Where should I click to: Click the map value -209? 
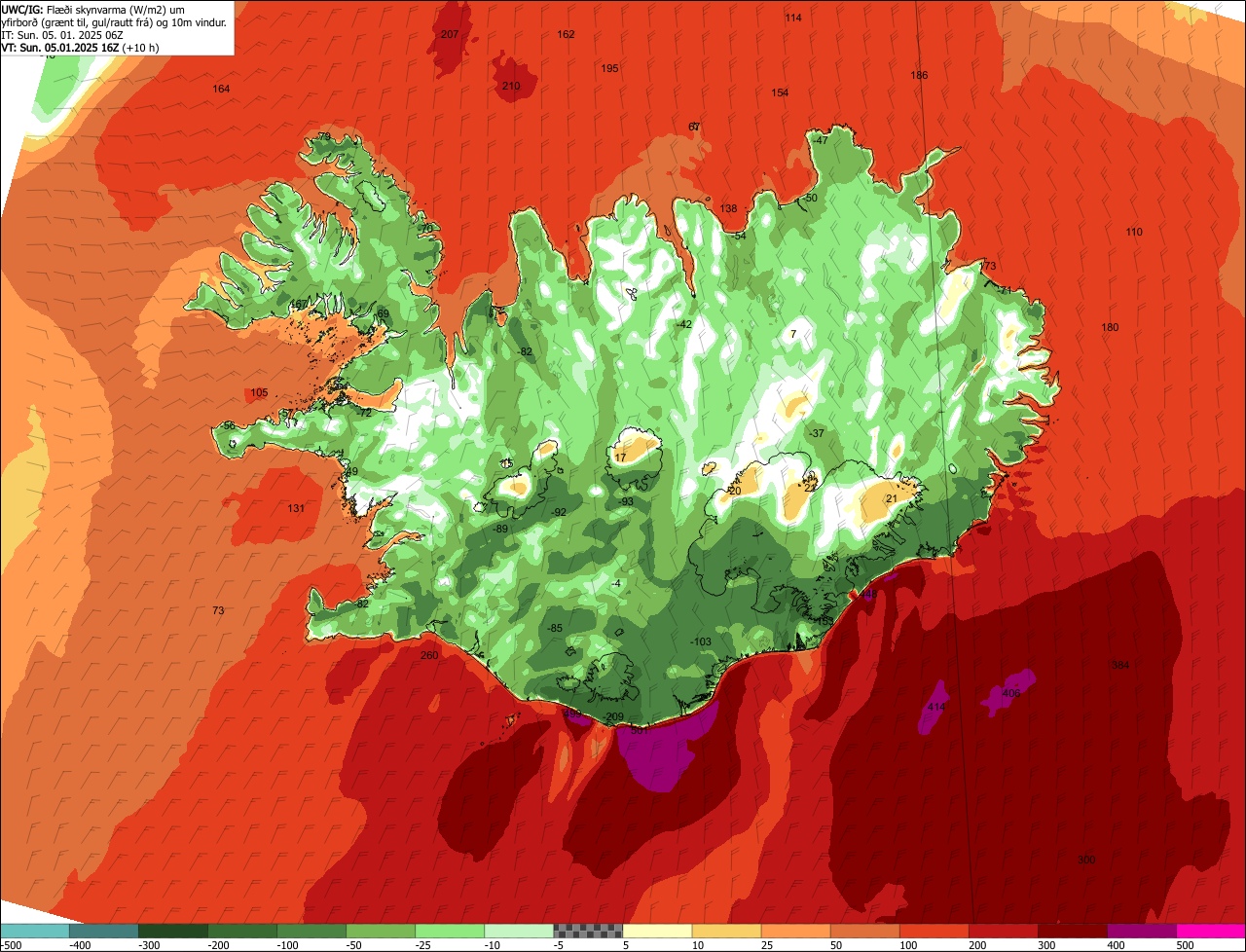(613, 716)
